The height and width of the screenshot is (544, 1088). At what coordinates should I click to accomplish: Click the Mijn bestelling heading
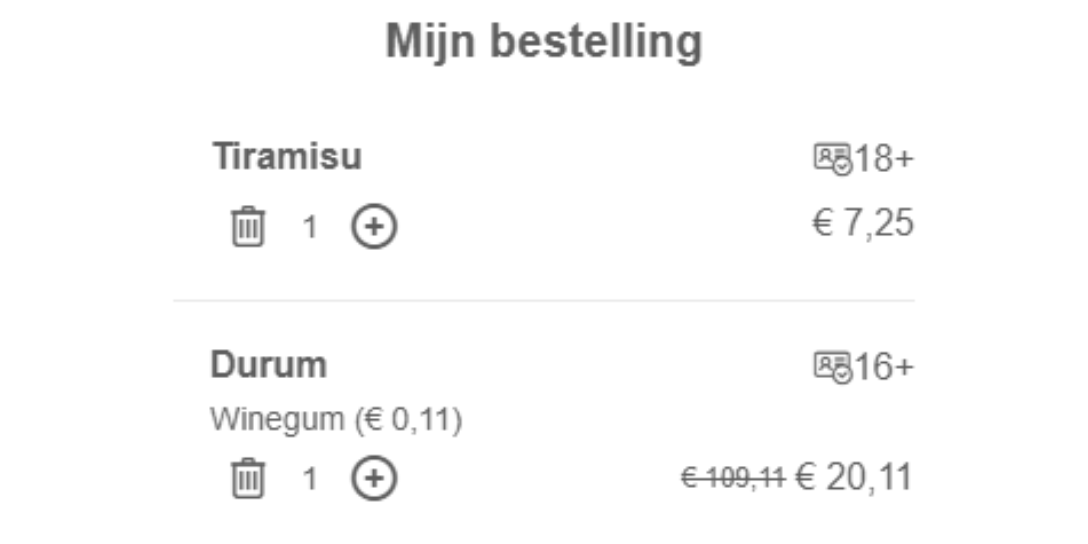coord(544,43)
